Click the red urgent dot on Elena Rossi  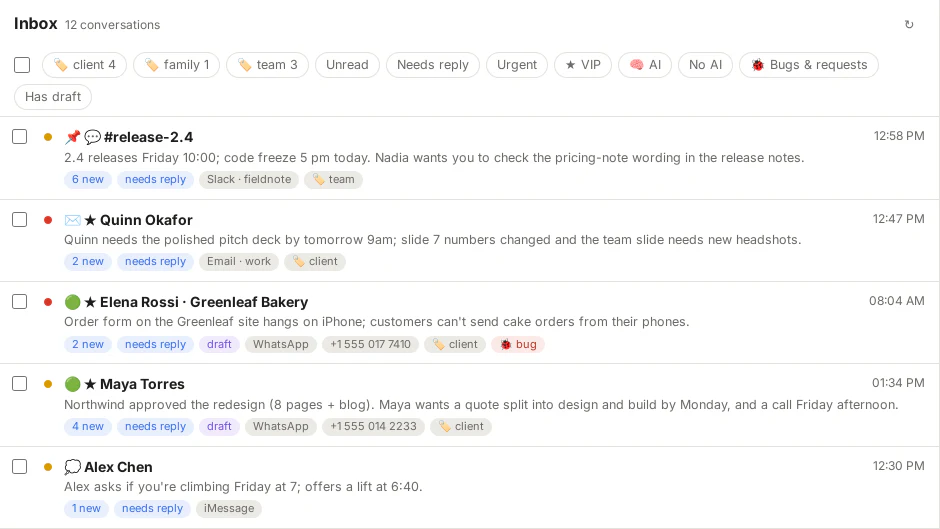[48, 302]
